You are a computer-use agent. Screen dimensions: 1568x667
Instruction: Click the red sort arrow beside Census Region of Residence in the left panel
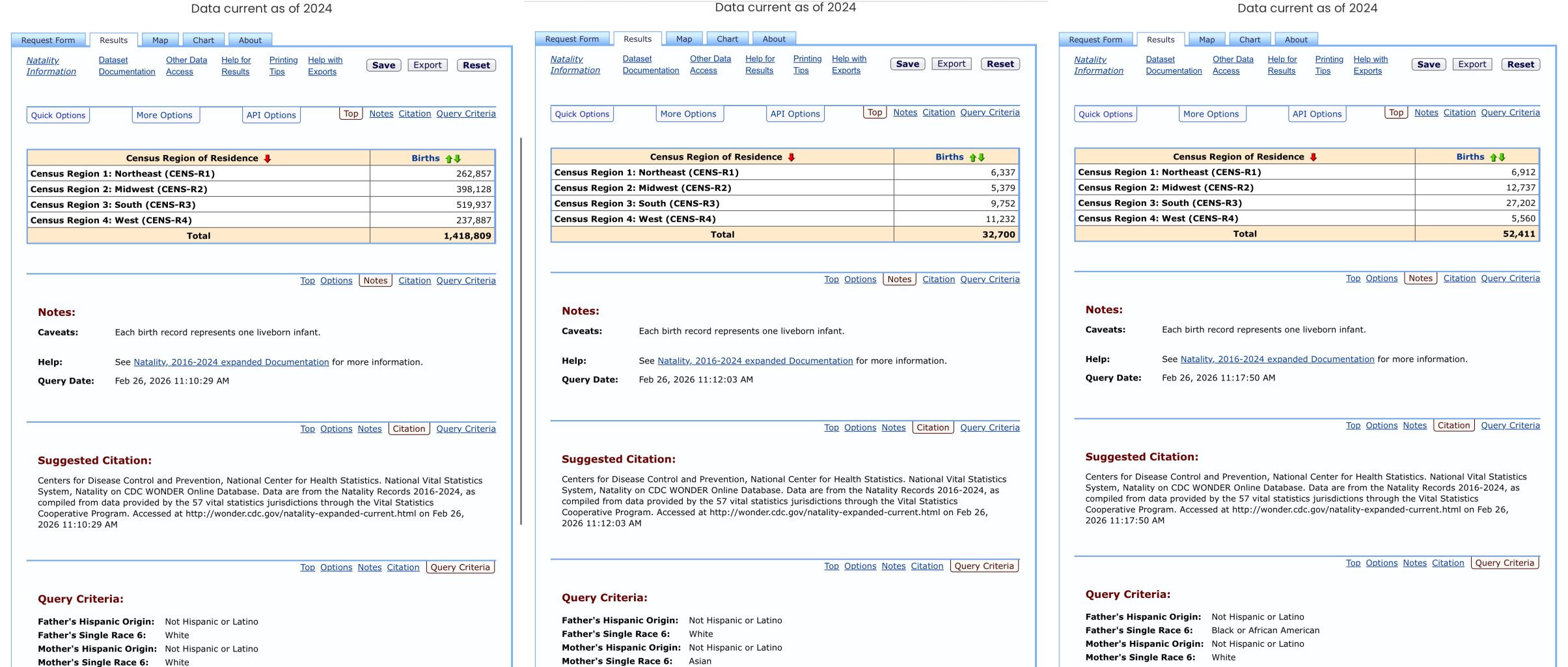[x=267, y=158]
